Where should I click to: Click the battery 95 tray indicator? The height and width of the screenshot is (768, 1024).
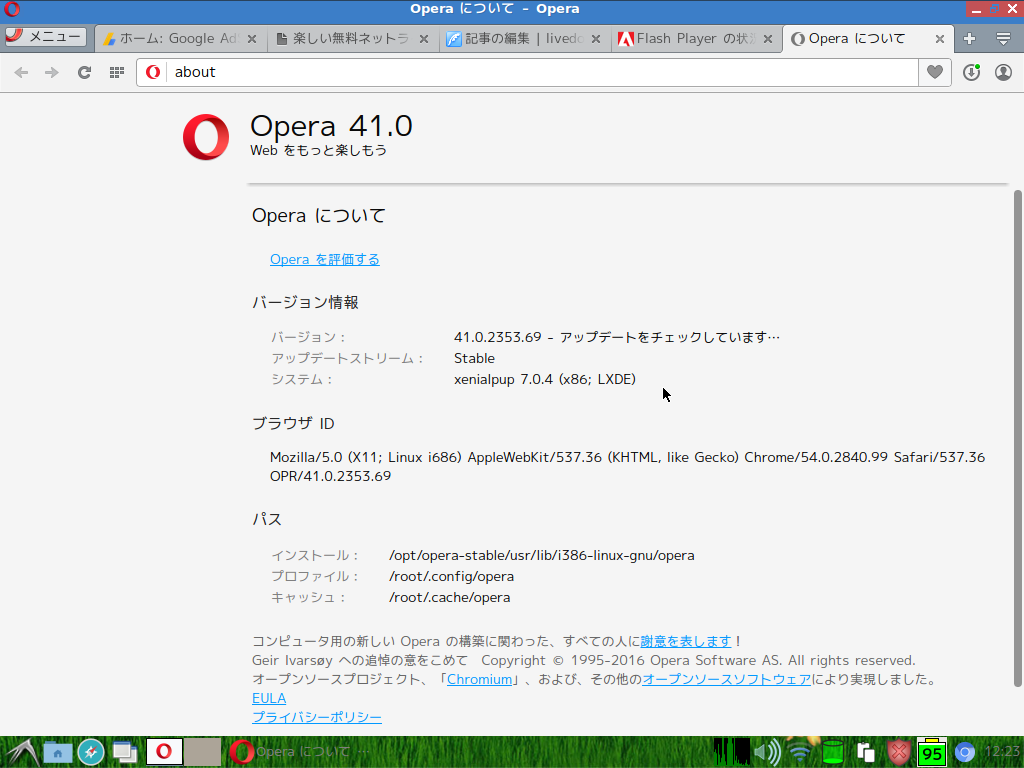(x=932, y=752)
